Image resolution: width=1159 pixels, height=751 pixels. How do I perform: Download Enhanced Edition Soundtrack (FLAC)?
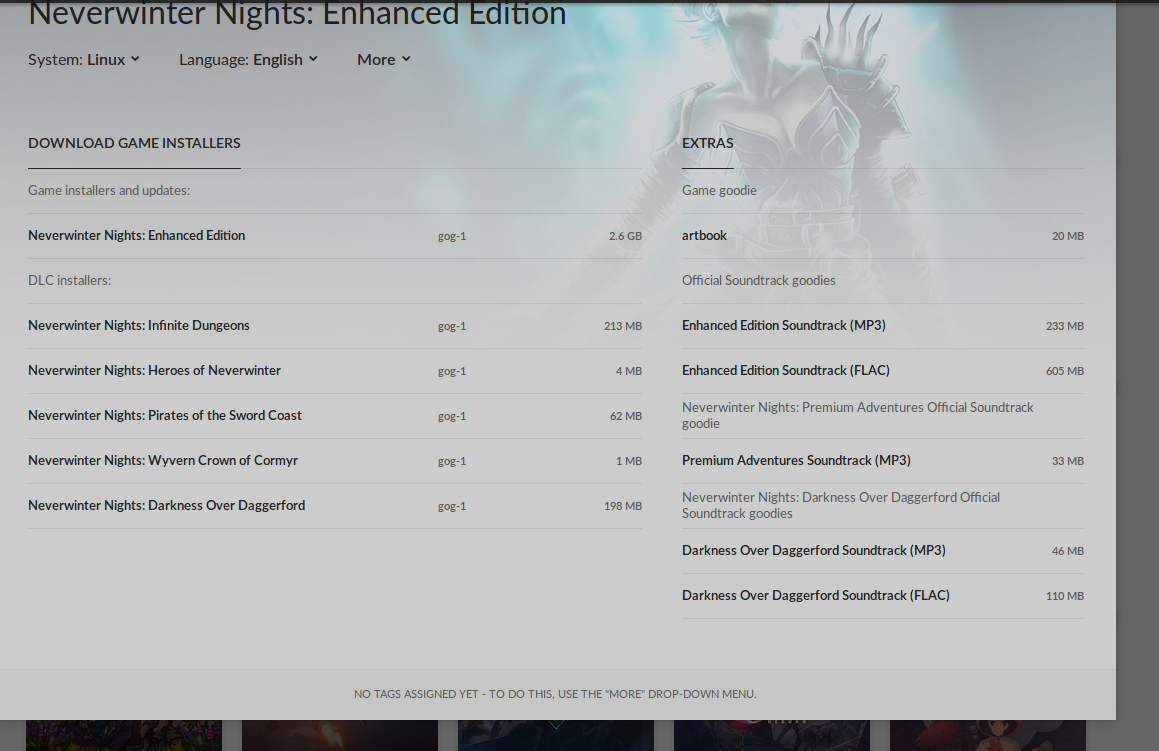(x=883, y=371)
